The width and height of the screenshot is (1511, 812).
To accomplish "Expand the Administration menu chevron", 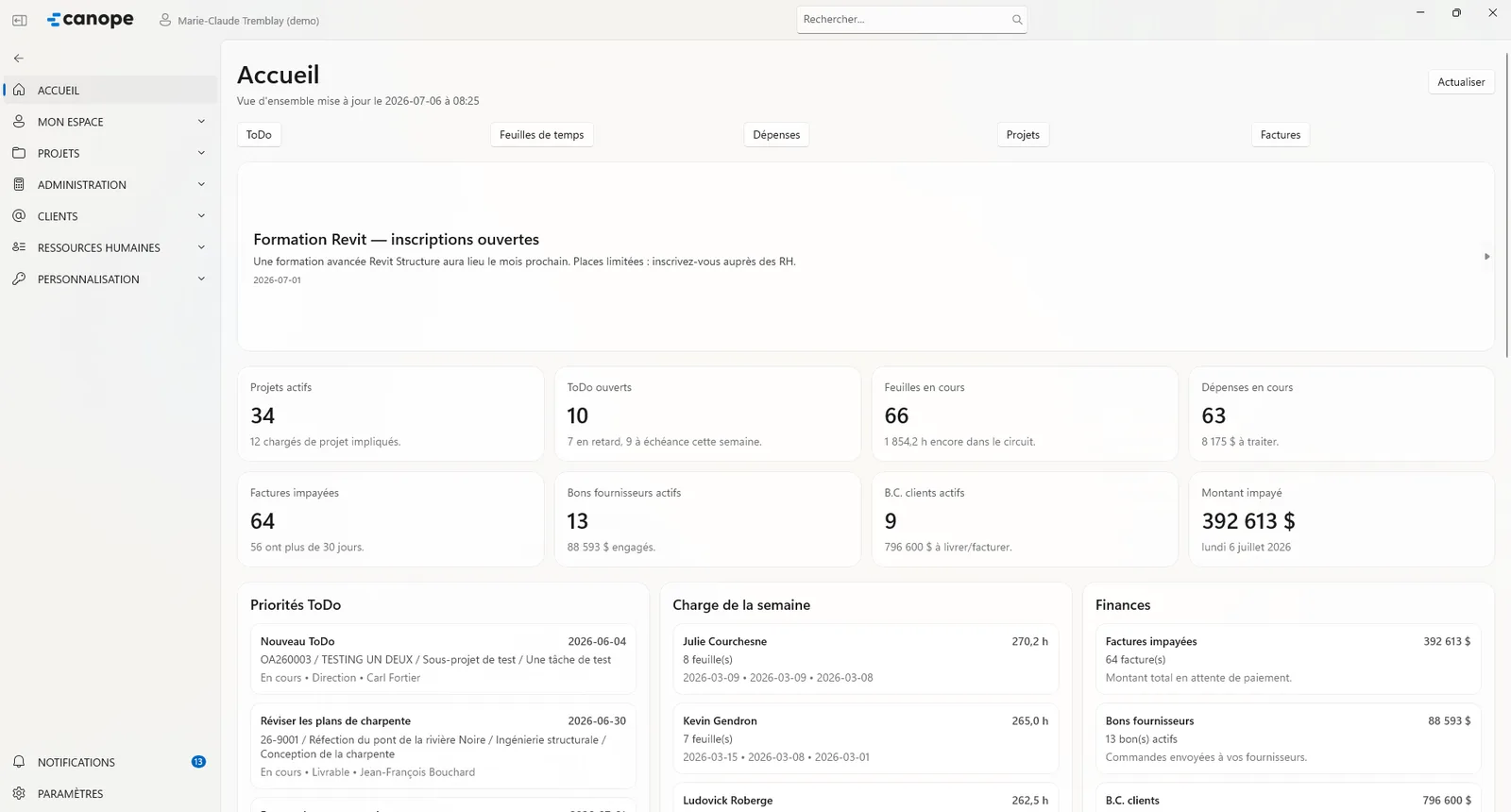I will (x=201, y=184).
